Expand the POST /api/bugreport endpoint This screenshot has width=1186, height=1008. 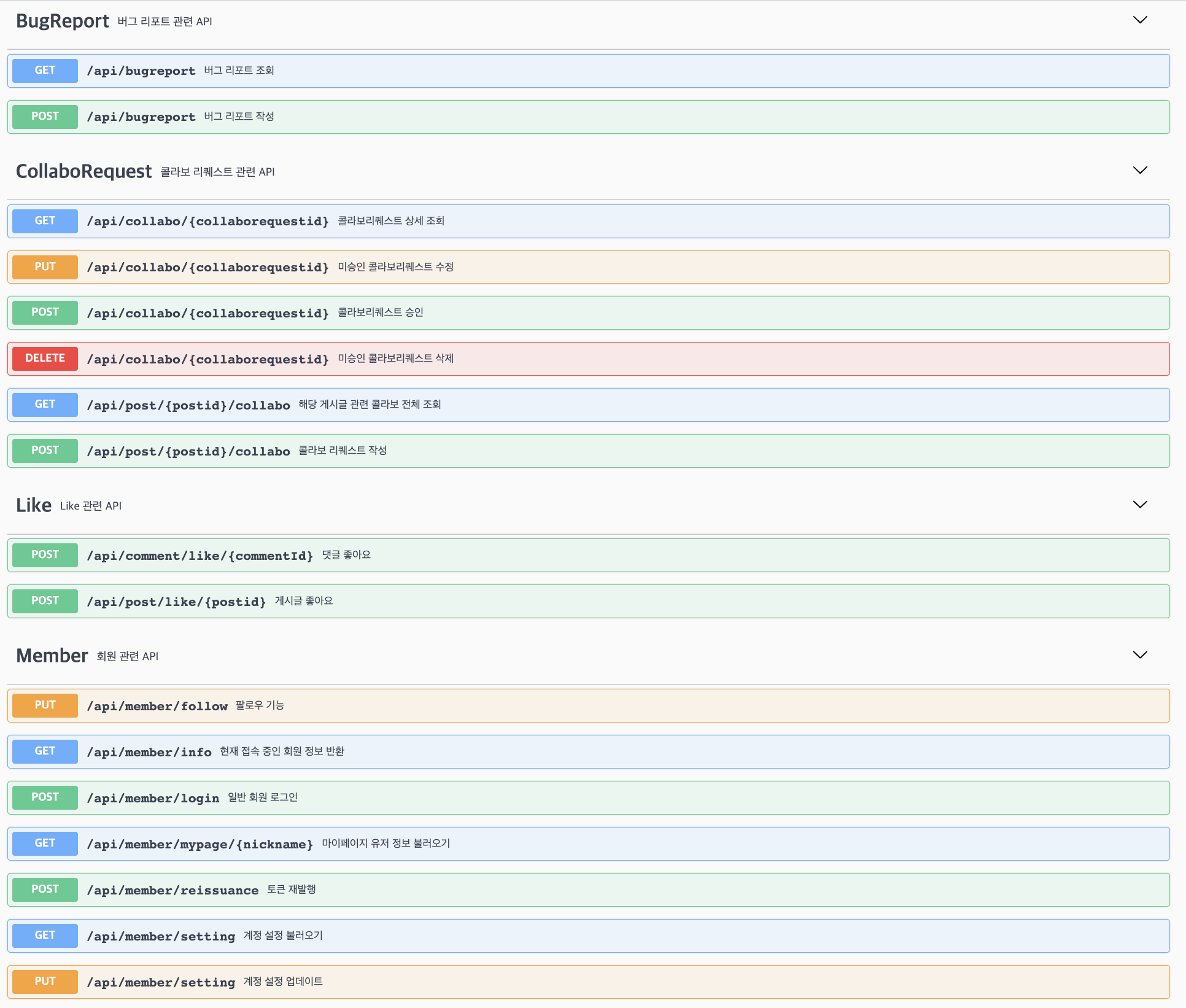click(x=141, y=117)
